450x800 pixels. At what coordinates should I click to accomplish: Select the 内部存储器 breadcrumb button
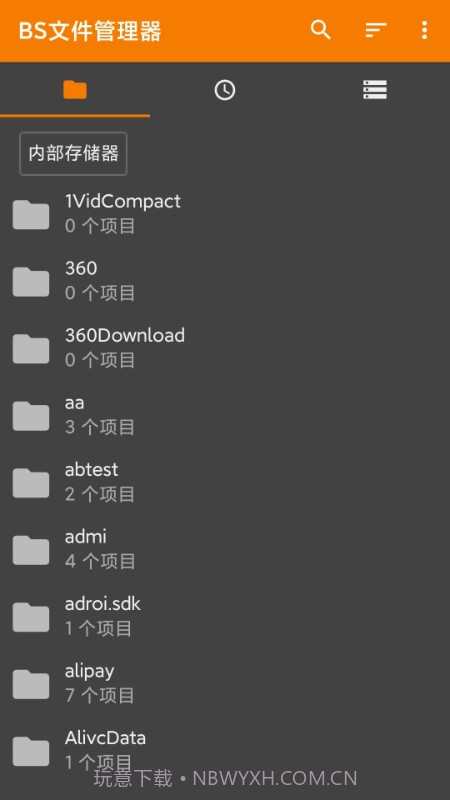point(73,154)
